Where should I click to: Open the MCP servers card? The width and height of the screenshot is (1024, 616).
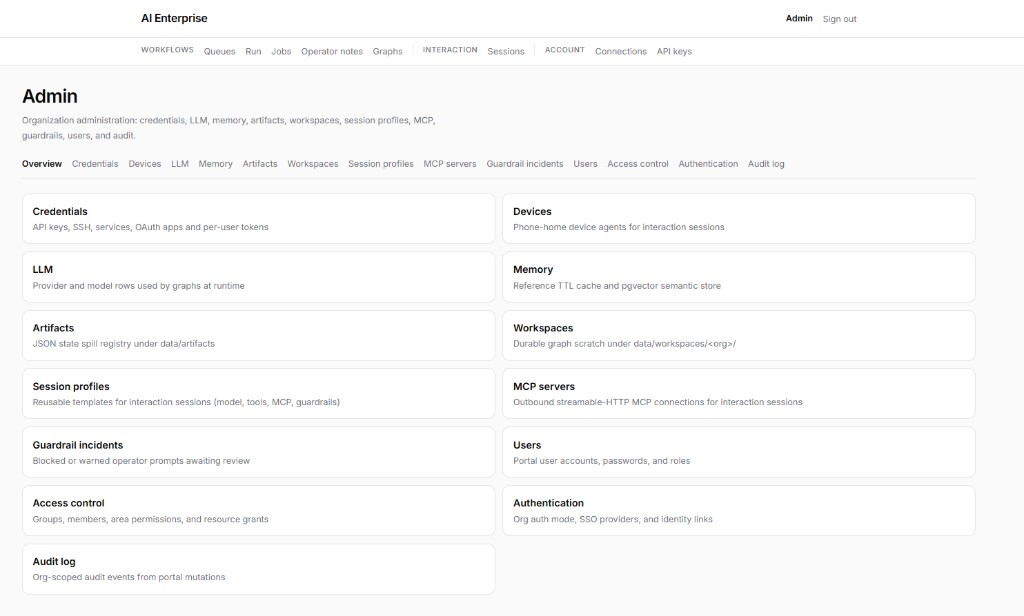point(739,394)
